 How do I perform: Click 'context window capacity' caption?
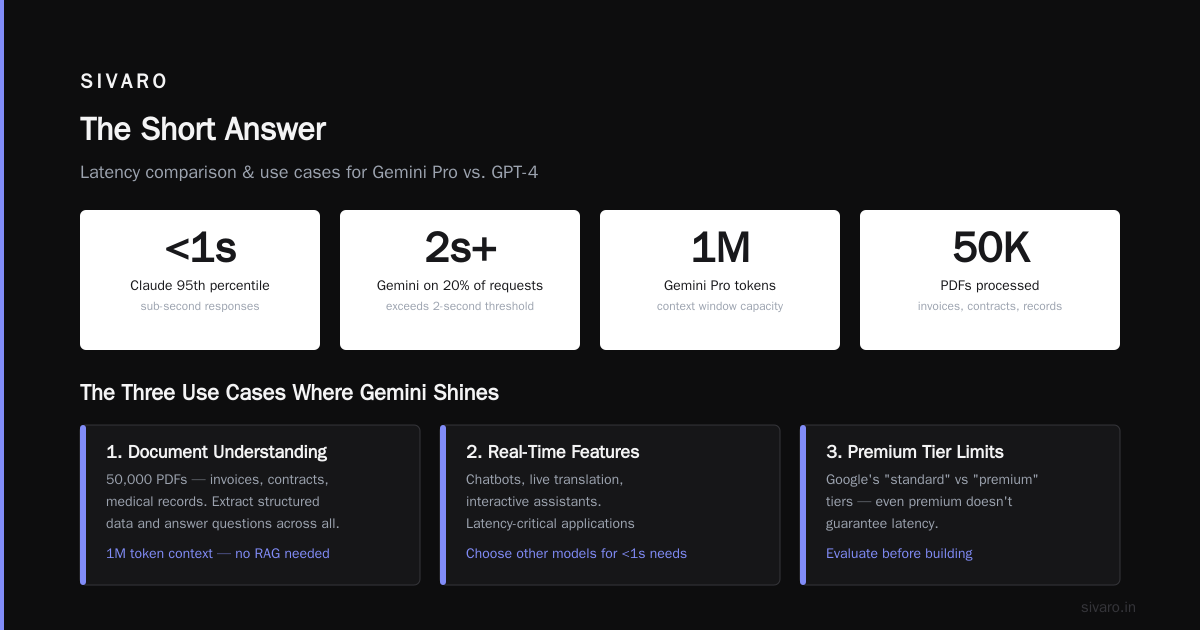720,306
